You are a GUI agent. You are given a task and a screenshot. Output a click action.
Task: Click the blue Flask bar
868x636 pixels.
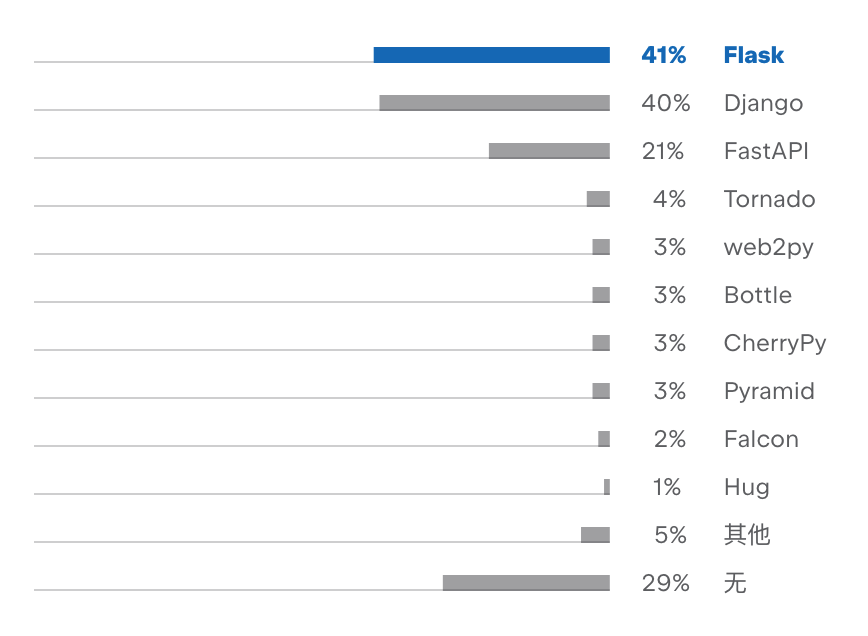pyautogui.click(x=492, y=55)
